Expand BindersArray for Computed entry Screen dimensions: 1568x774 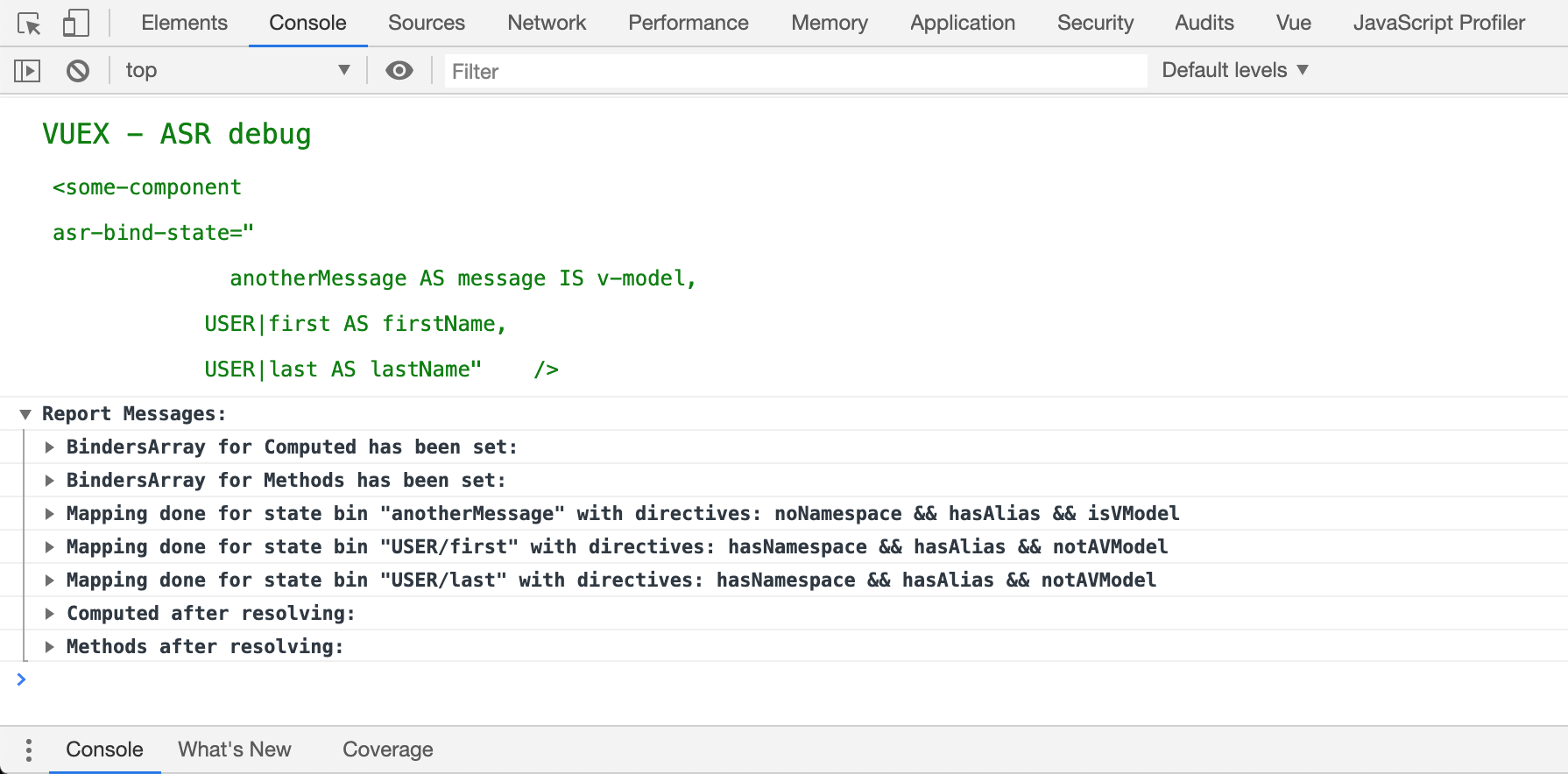(50, 447)
